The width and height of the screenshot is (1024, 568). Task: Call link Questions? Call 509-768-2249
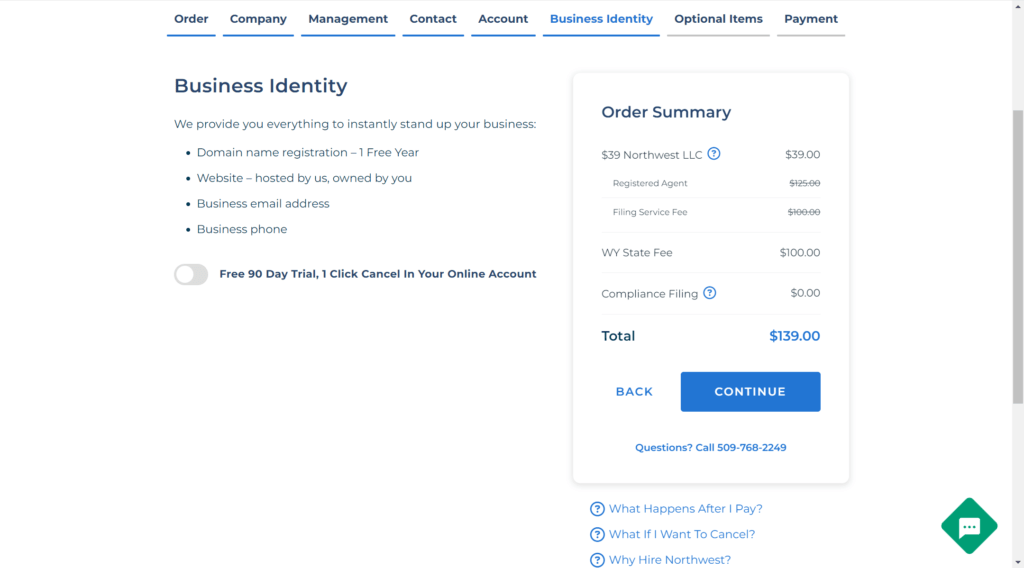pos(711,448)
